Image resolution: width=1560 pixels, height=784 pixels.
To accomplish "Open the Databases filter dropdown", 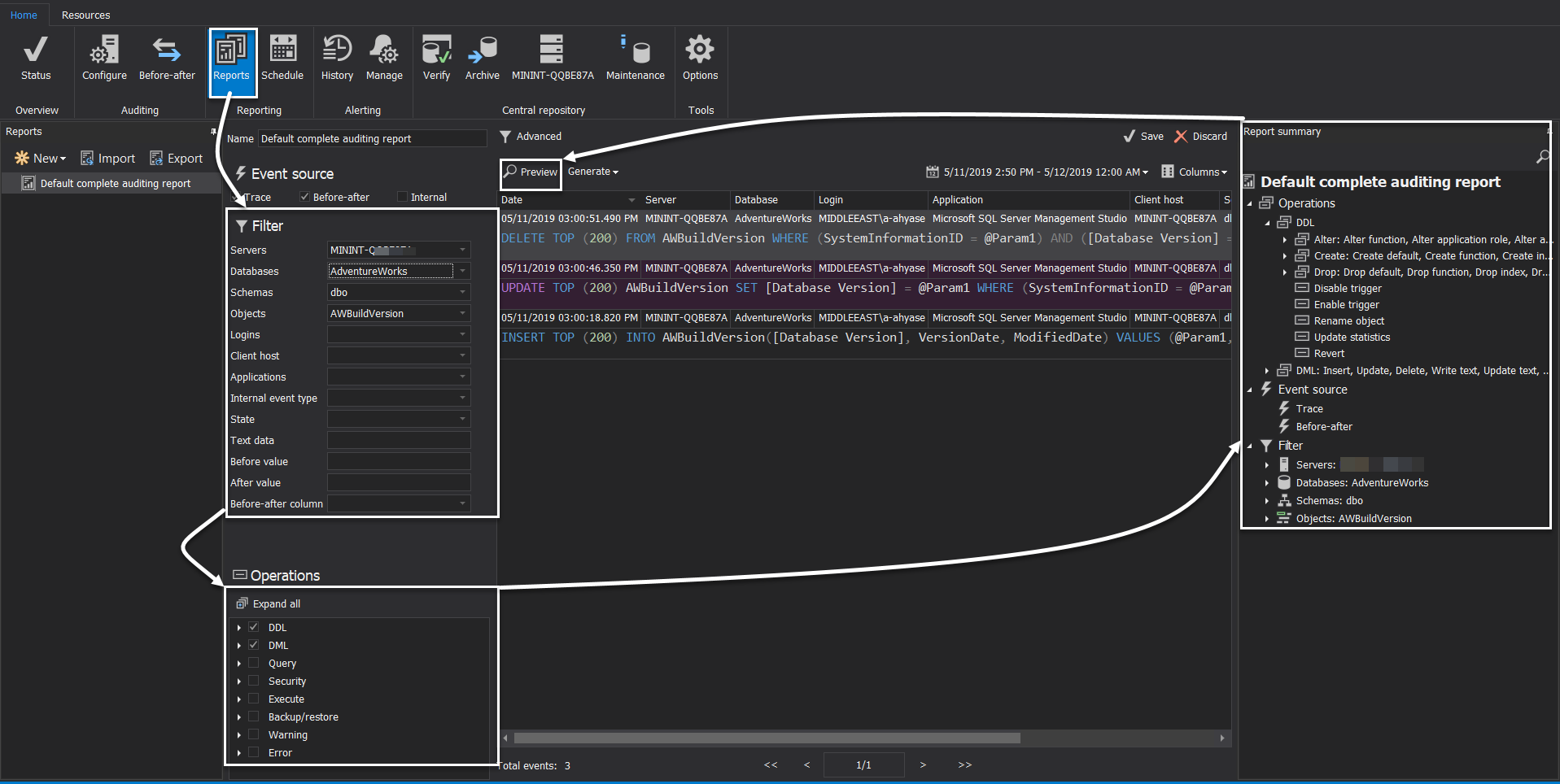I will coord(462,272).
